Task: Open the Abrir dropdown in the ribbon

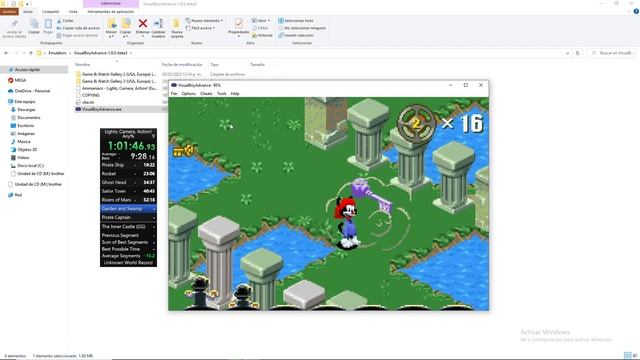Action: [x=260, y=20]
